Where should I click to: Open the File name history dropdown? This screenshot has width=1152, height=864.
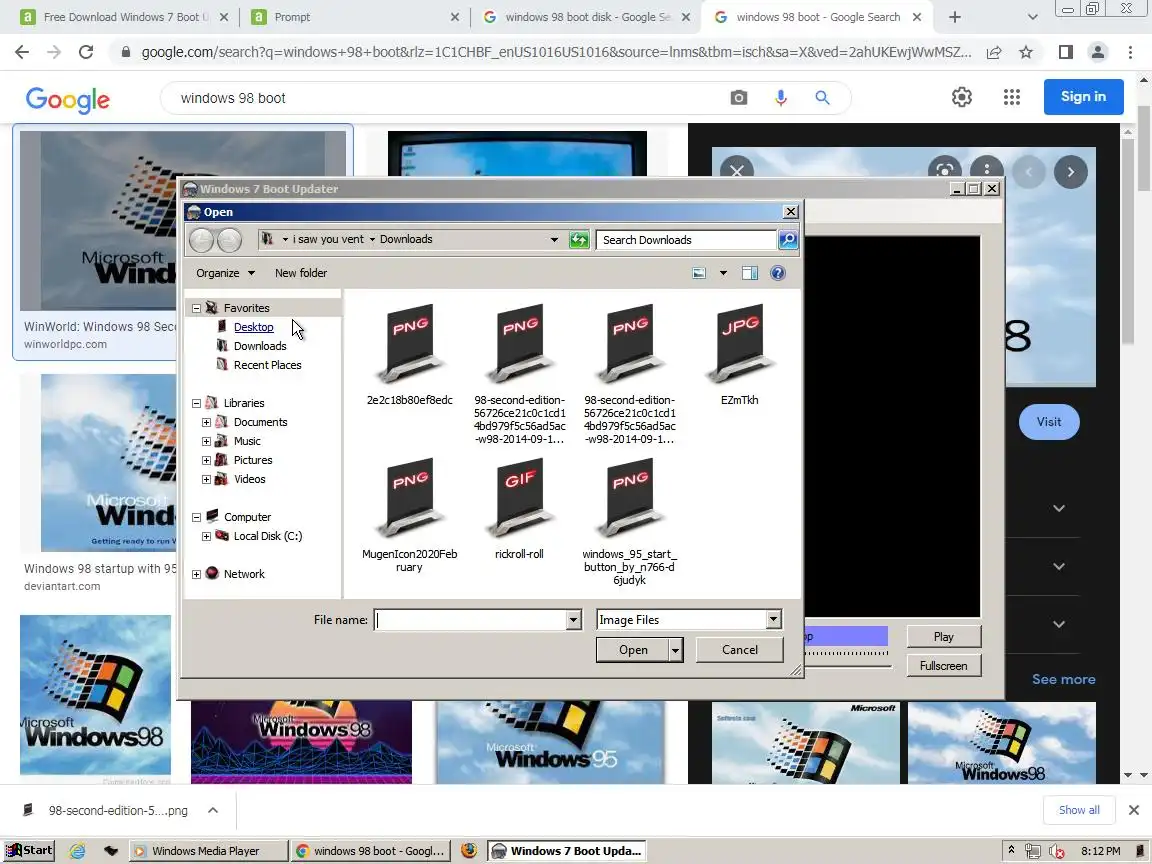pos(573,620)
